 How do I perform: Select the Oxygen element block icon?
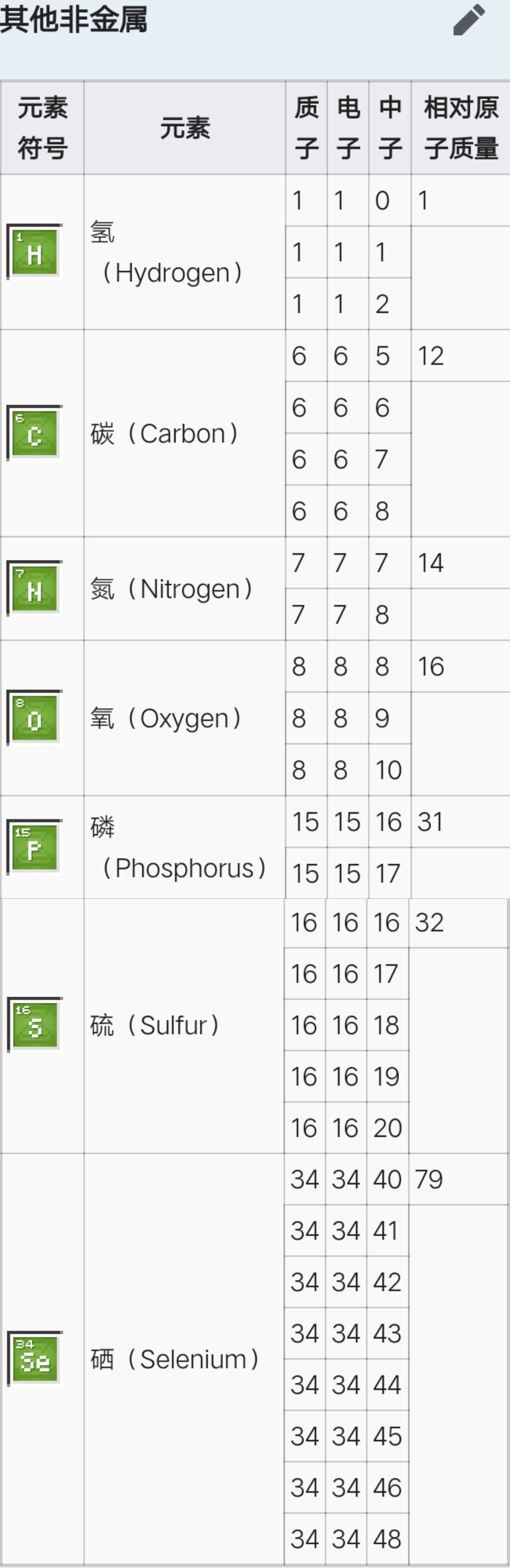[x=34, y=718]
